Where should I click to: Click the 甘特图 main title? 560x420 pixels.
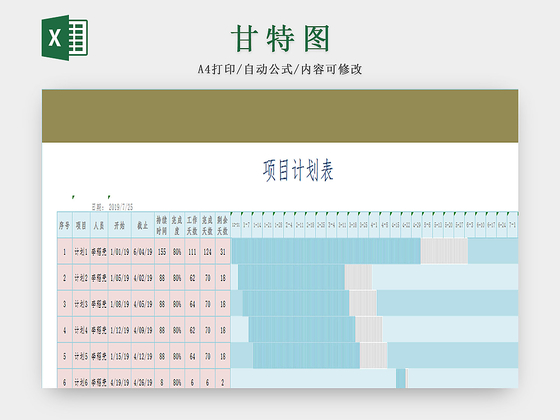[280, 39]
